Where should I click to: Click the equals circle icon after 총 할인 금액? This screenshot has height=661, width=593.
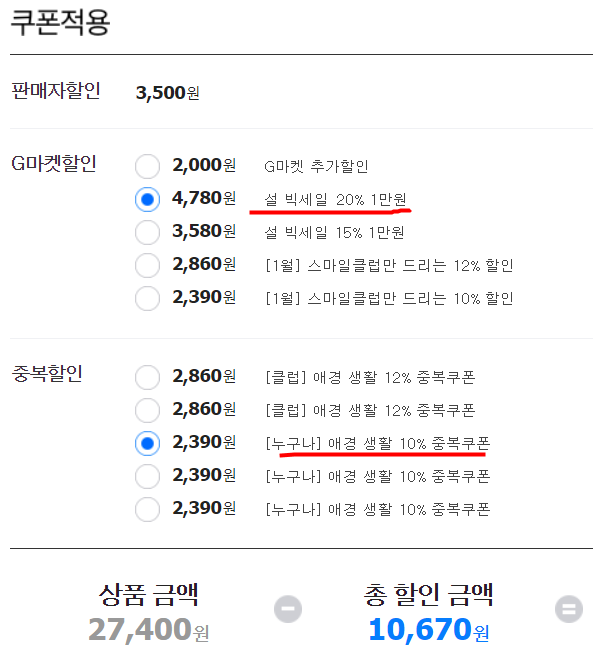(x=569, y=609)
